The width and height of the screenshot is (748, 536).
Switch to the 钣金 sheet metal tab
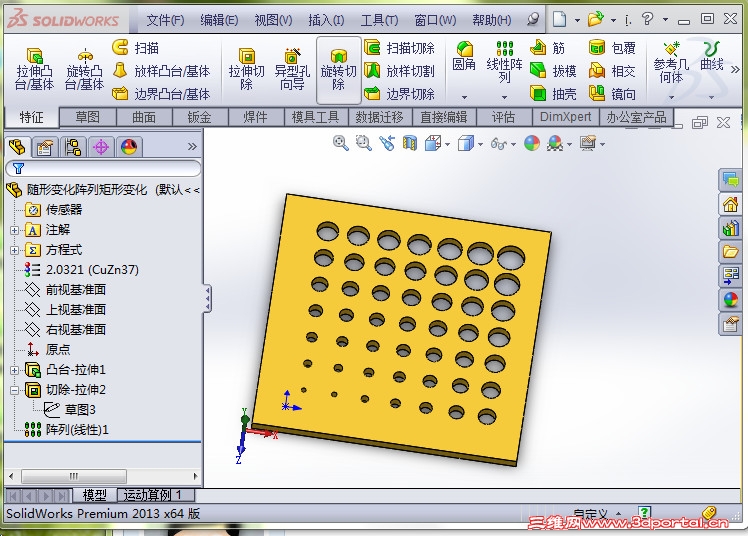199,117
